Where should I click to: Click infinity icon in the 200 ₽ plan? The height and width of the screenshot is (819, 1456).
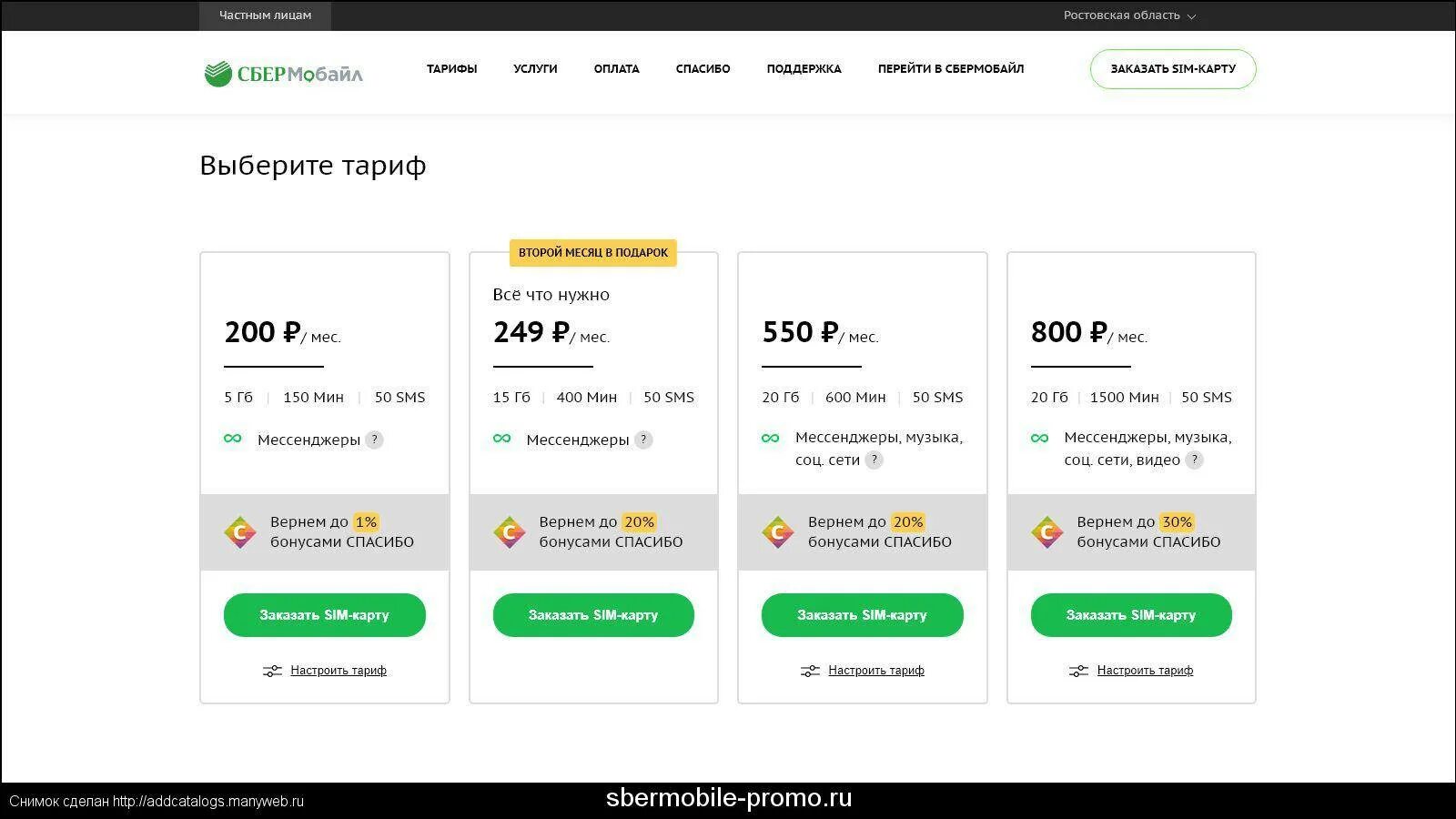233,439
